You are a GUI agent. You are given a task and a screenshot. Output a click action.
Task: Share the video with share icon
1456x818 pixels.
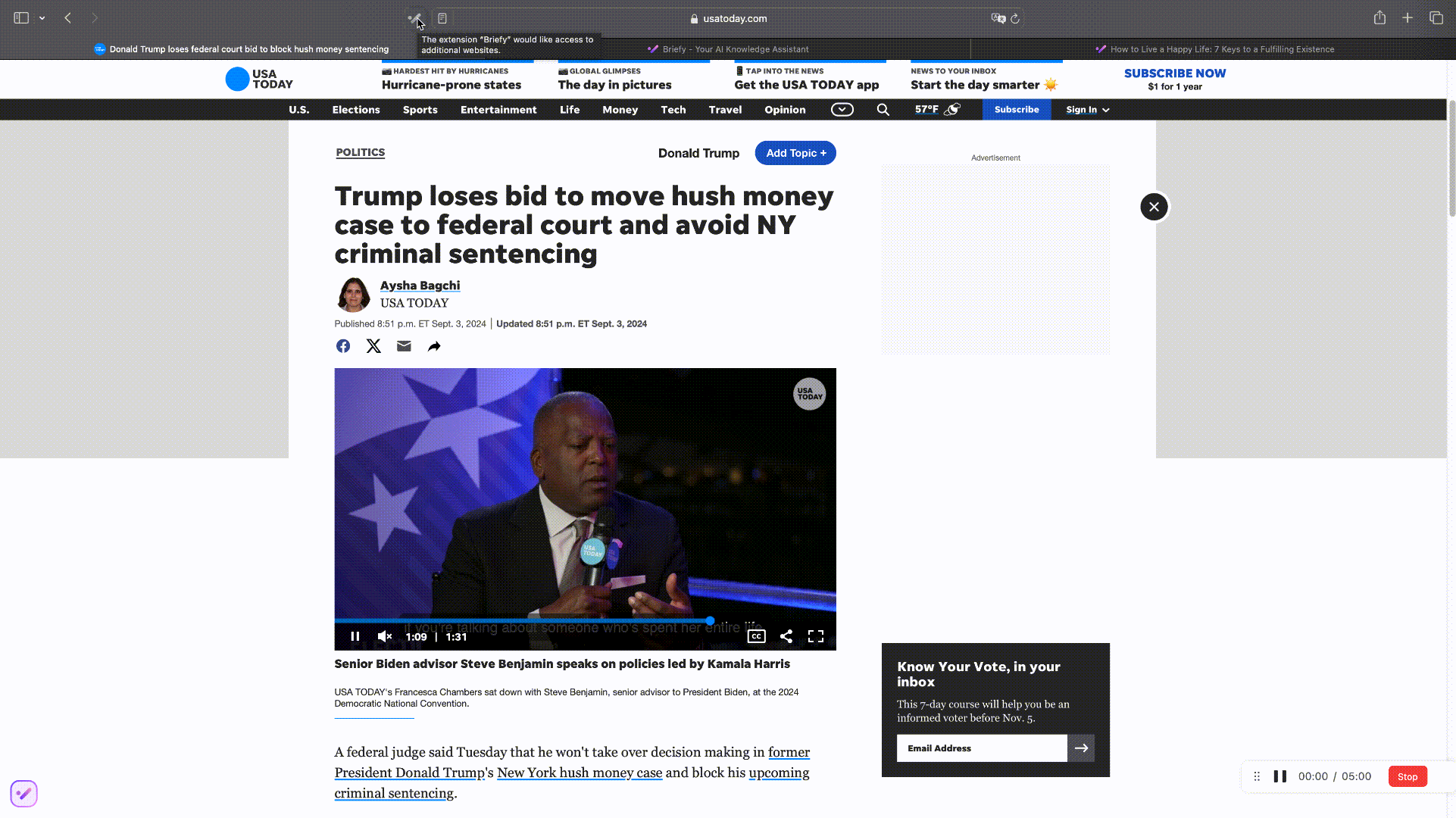pyautogui.click(x=786, y=636)
